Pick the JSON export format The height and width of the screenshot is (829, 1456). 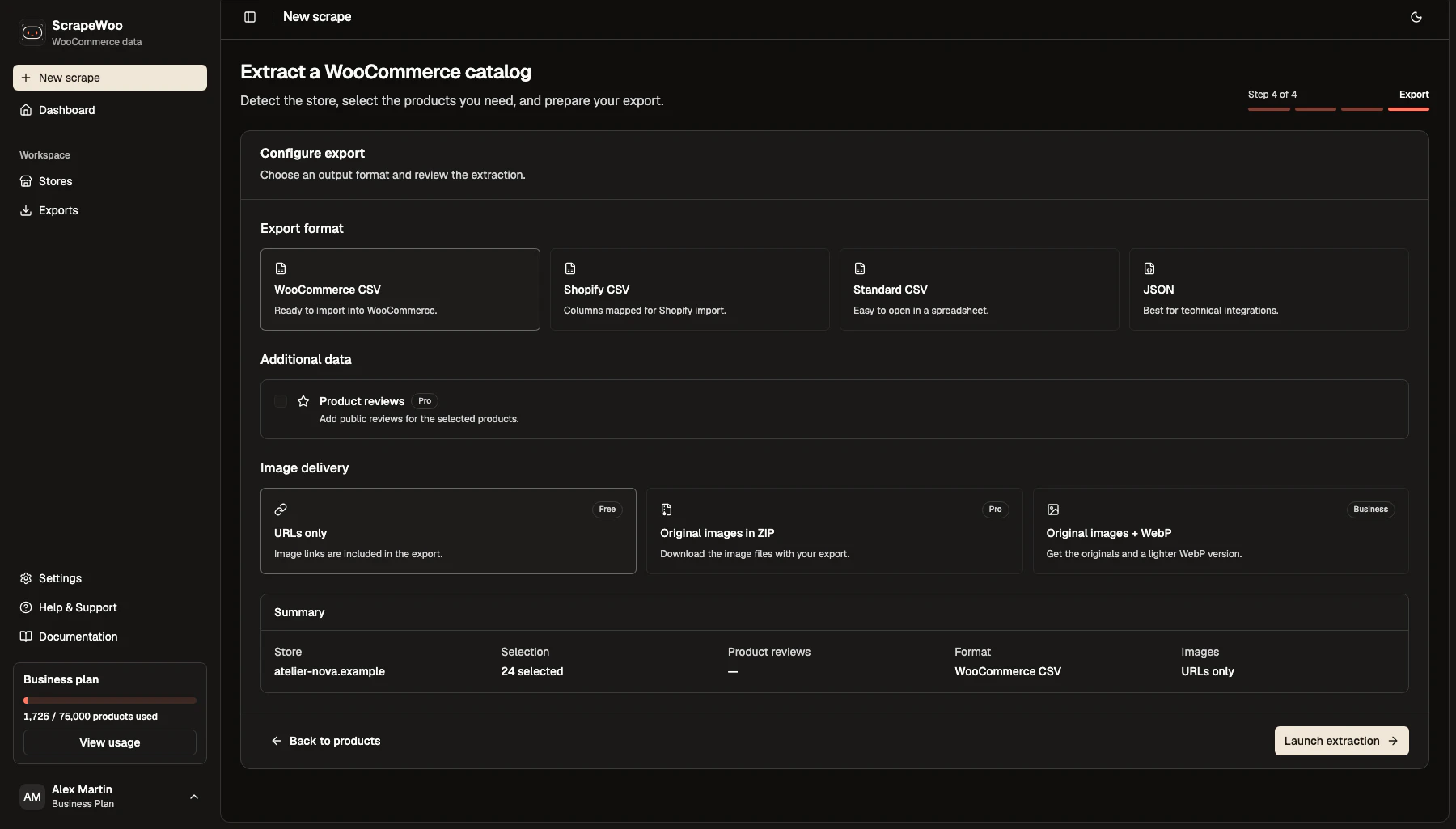tap(1269, 290)
